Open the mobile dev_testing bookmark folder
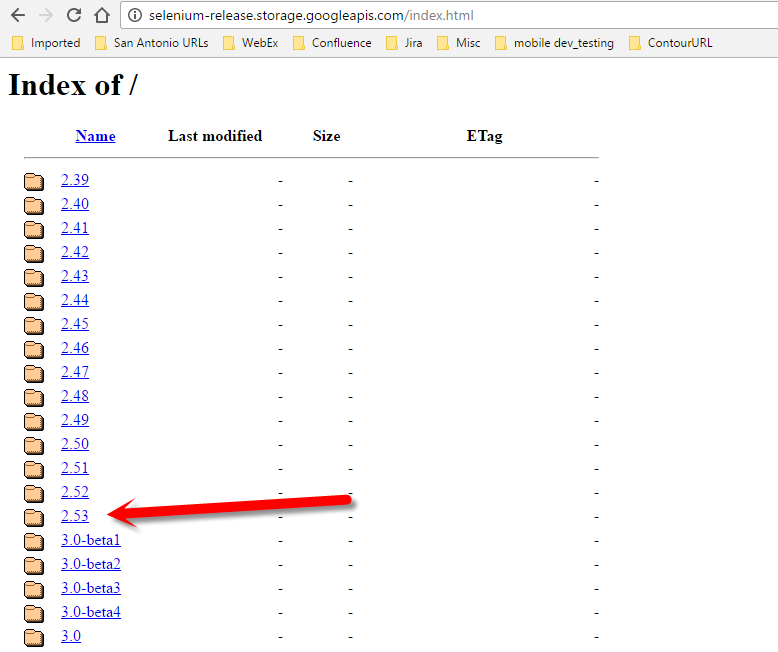Viewport: 778px width, 652px height. click(555, 43)
